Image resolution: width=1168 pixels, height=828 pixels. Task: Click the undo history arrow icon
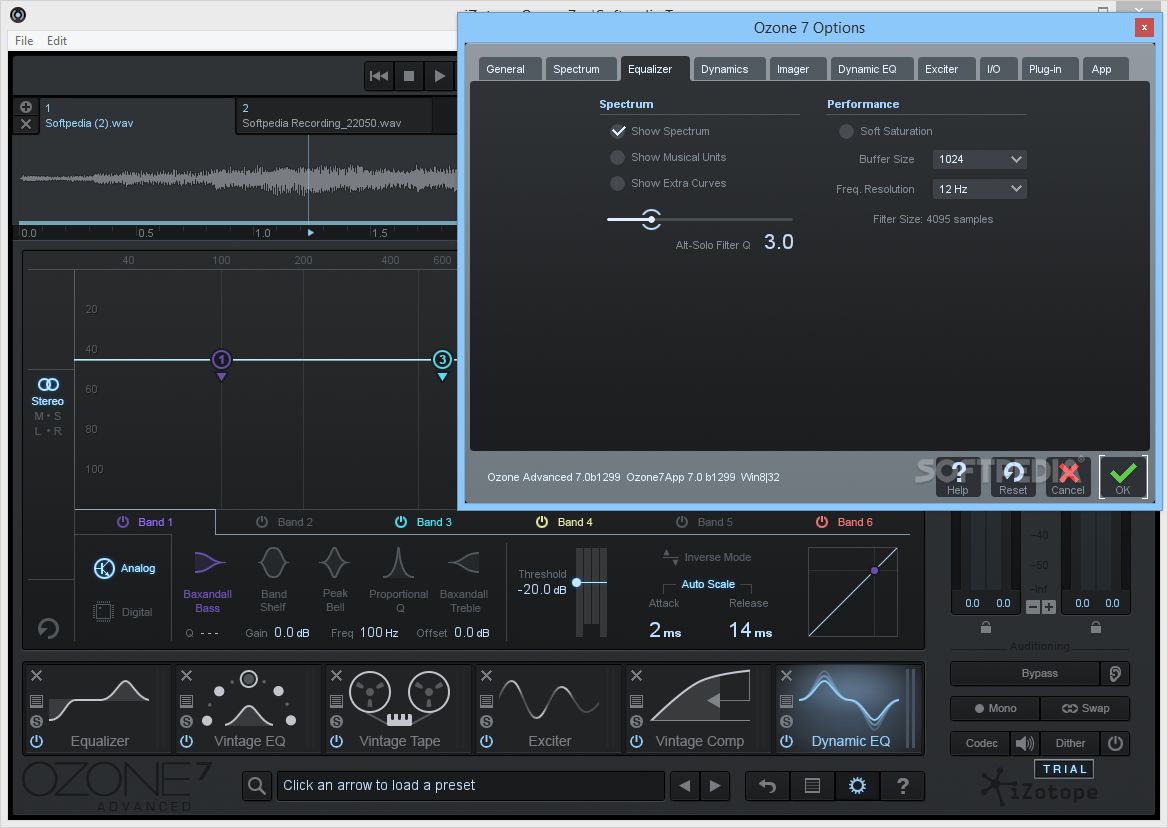767,786
